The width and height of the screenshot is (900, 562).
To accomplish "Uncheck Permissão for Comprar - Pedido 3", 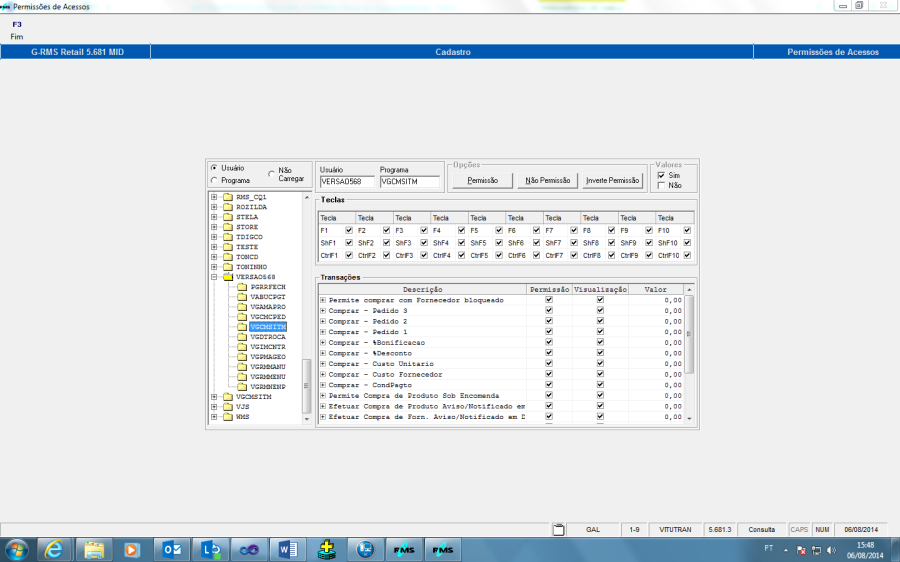I will pyautogui.click(x=549, y=310).
